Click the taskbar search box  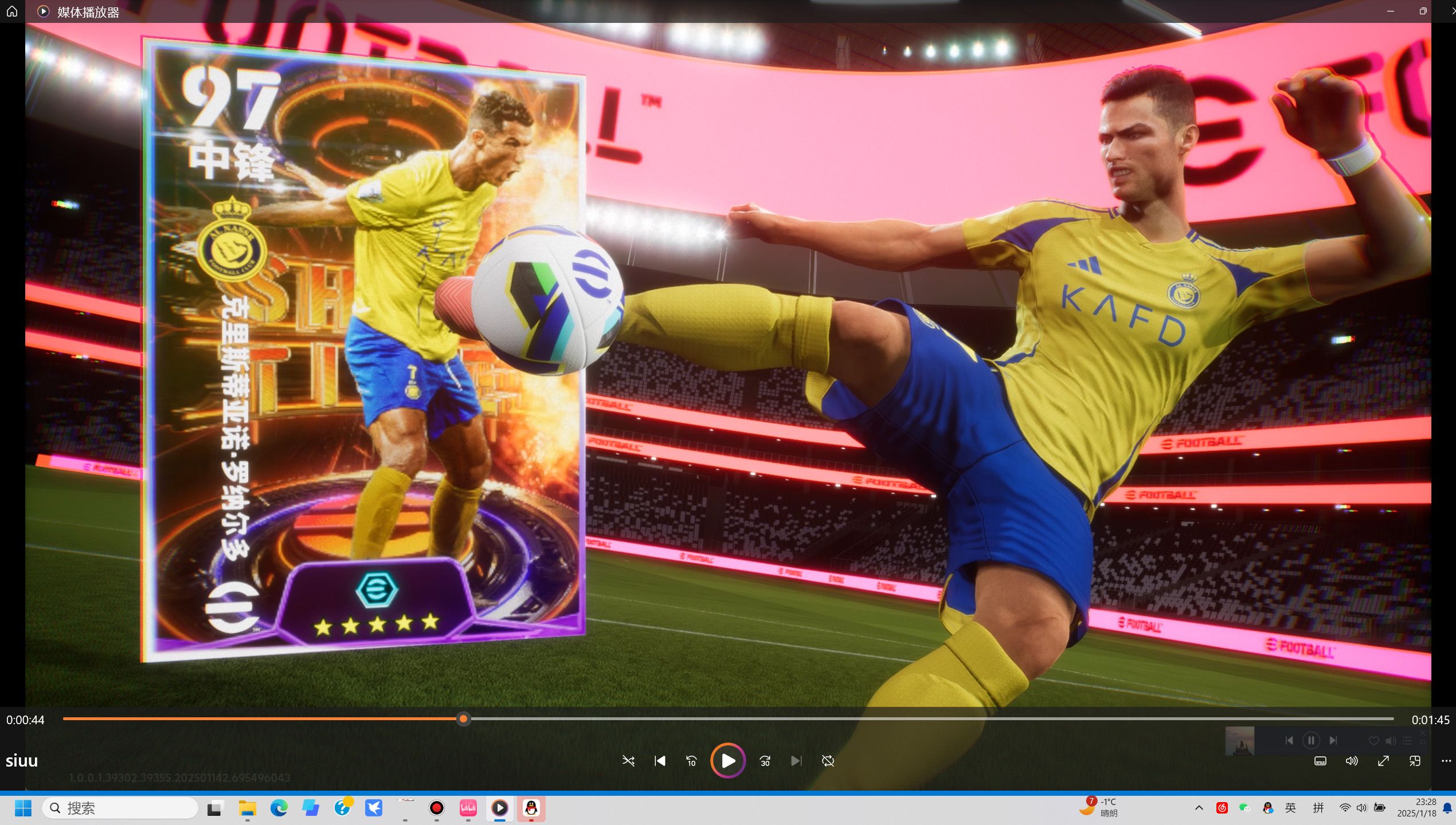point(120,808)
